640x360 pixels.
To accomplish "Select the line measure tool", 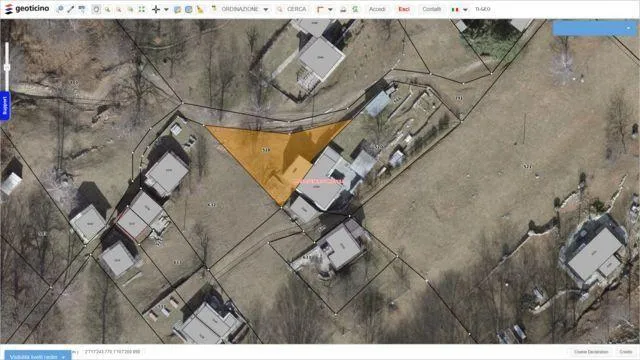I will coord(71,9).
